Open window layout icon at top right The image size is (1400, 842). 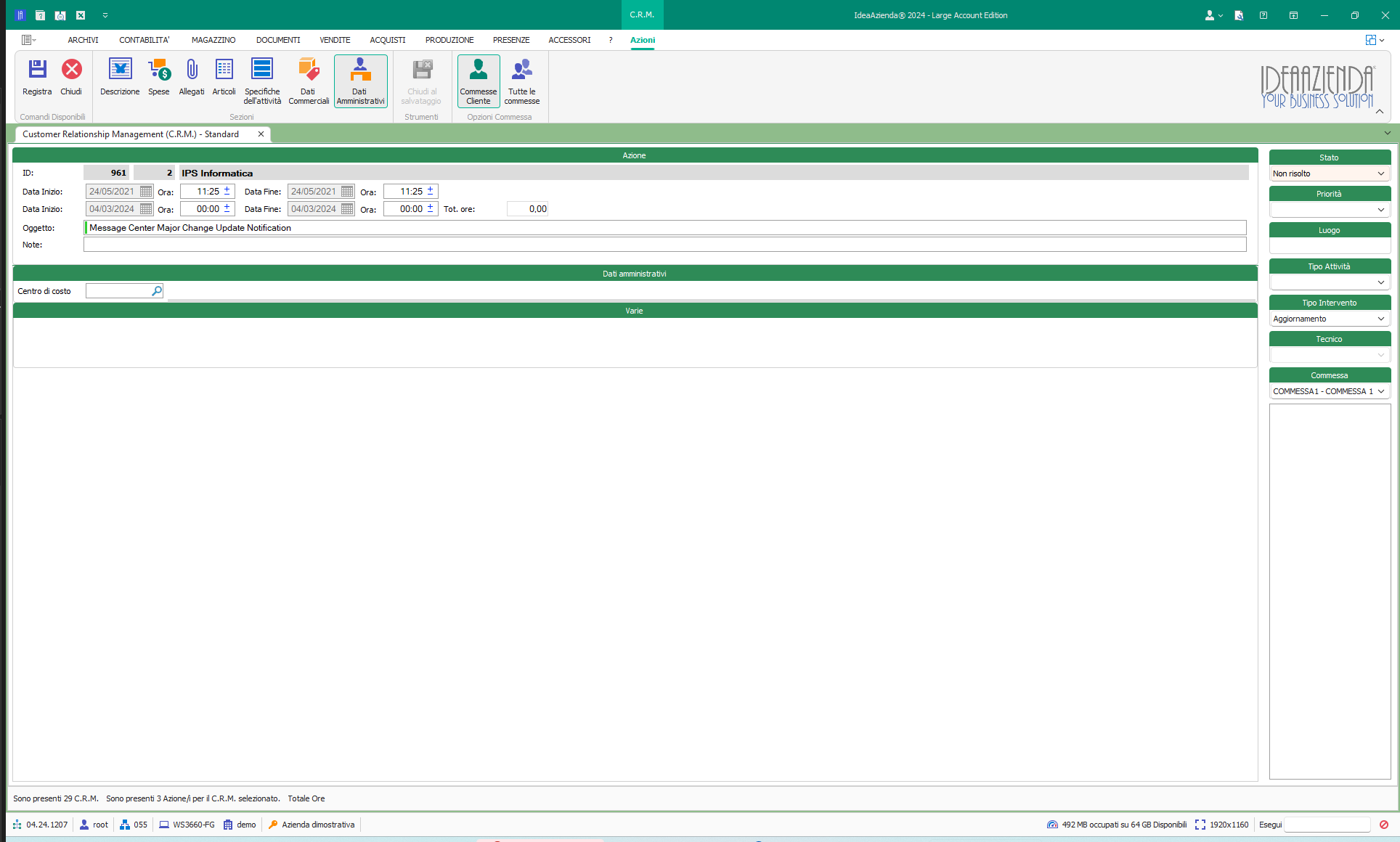[x=1375, y=41]
